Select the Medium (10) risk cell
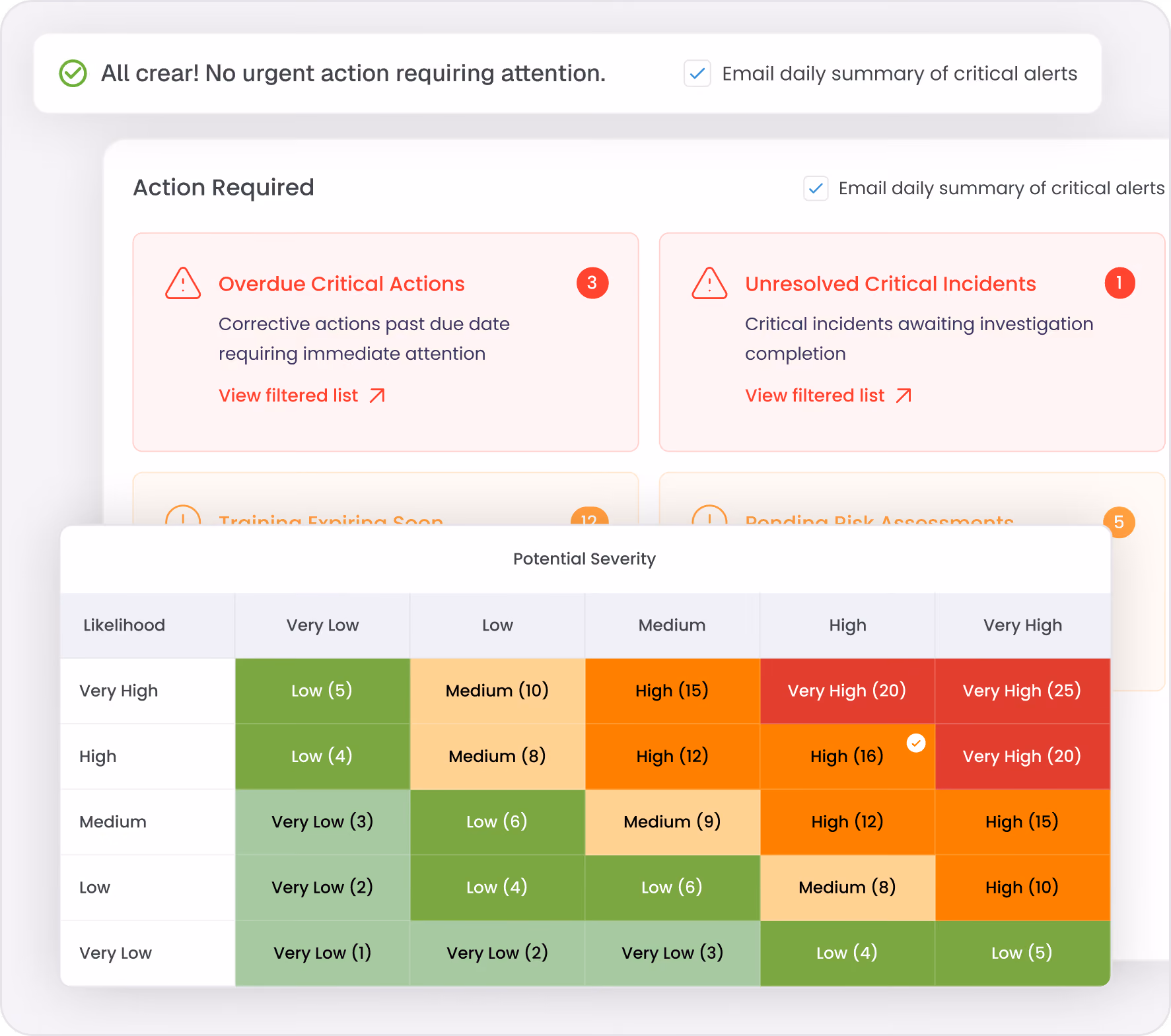The height and width of the screenshot is (1036, 1171). tap(497, 691)
